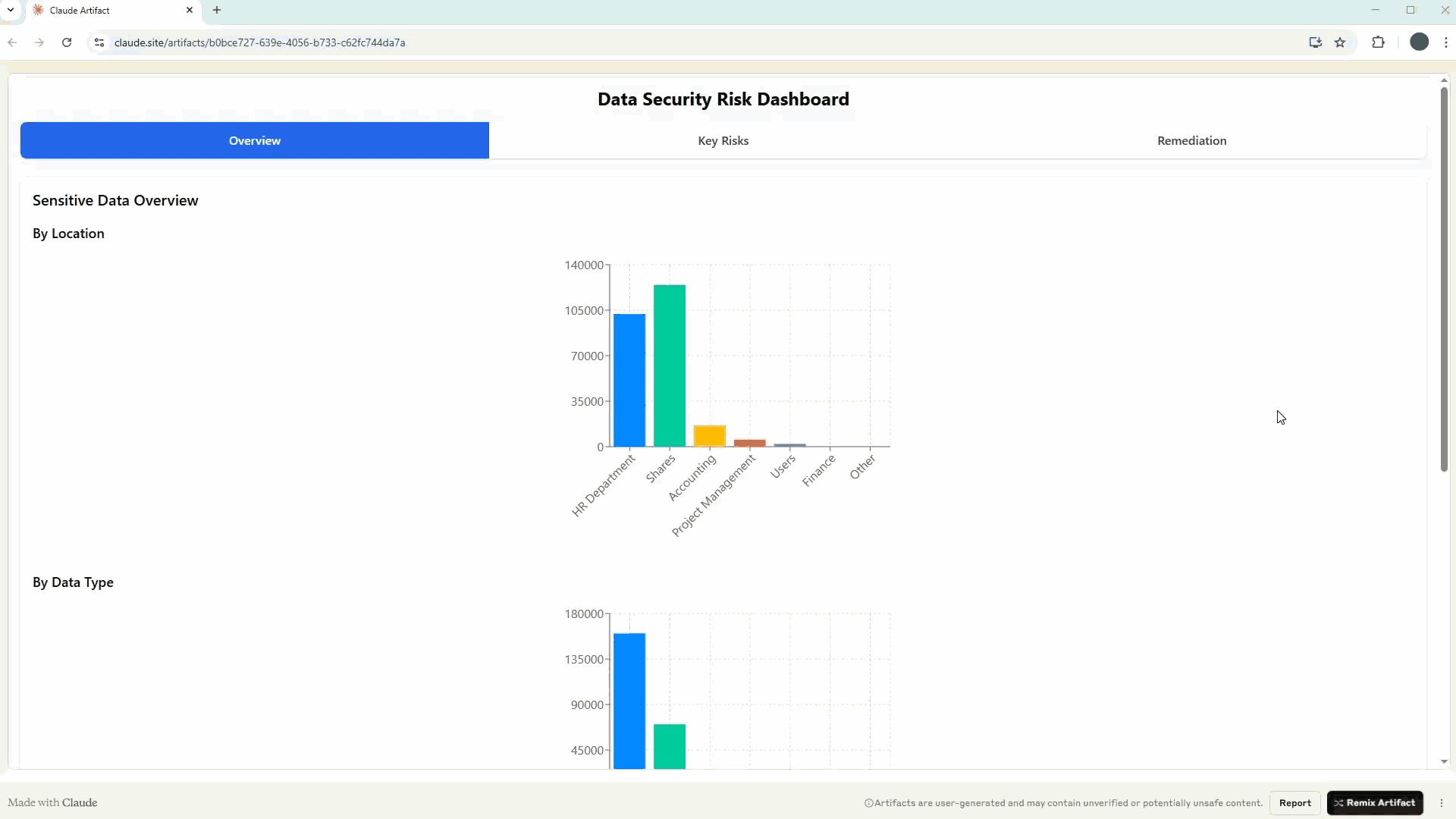Select the Overview tab
This screenshot has width=1456, height=819.
(x=254, y=140)
